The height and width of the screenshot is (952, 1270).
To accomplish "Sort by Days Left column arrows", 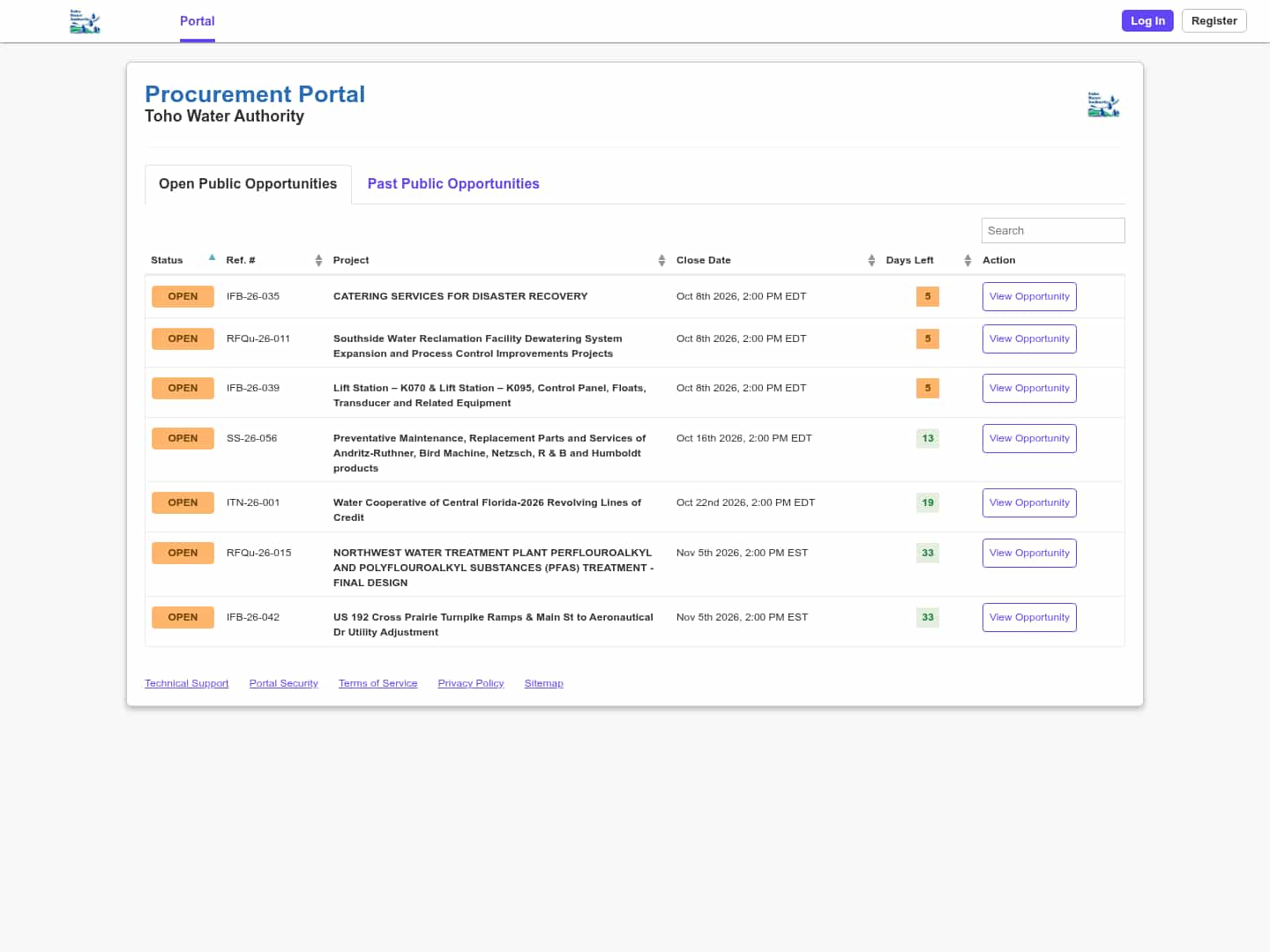I will (x=967, y=260).
